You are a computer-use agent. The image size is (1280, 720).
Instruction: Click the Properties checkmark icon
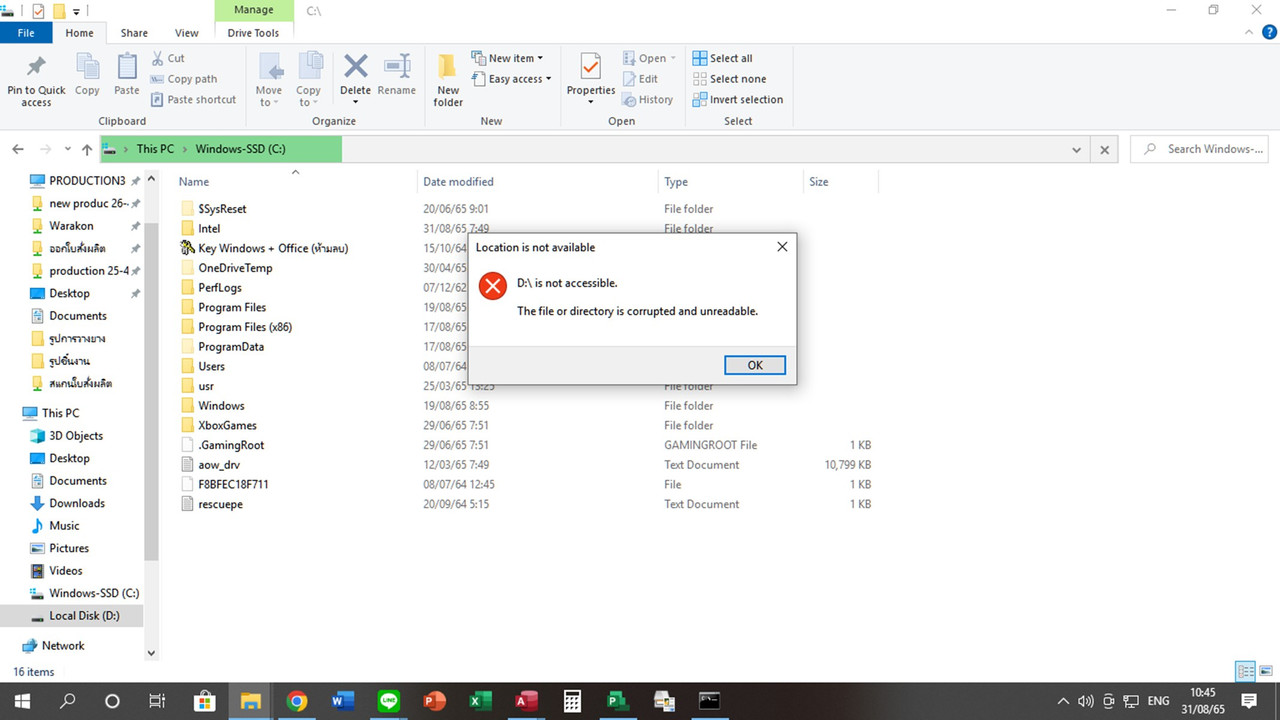tap(591, 66)
